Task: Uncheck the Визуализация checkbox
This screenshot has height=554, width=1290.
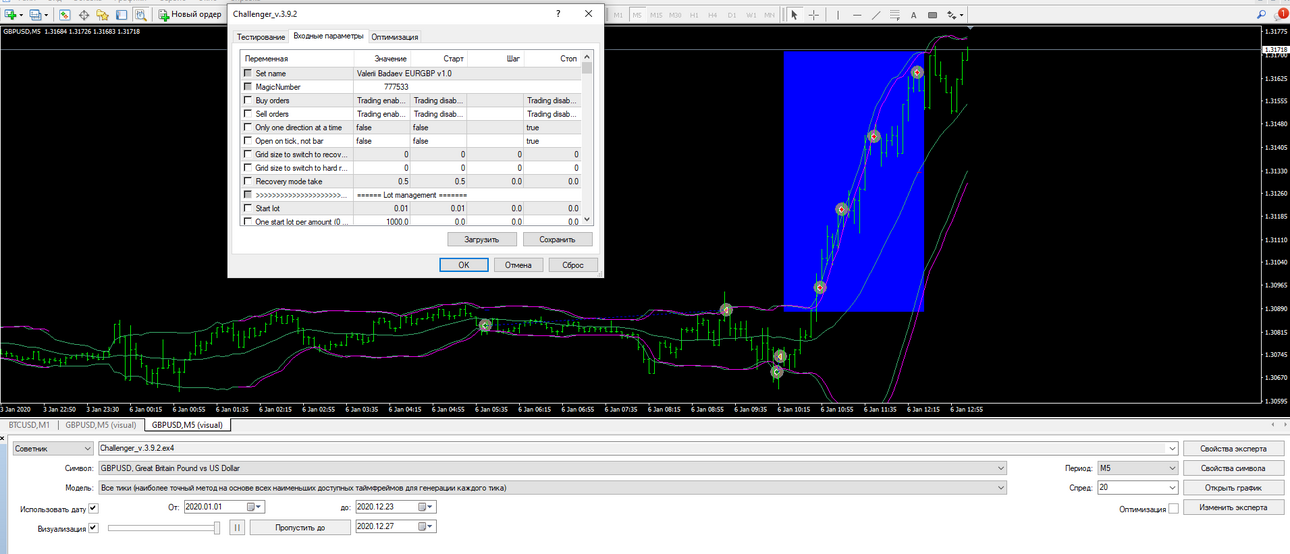Action: [94, 527]
